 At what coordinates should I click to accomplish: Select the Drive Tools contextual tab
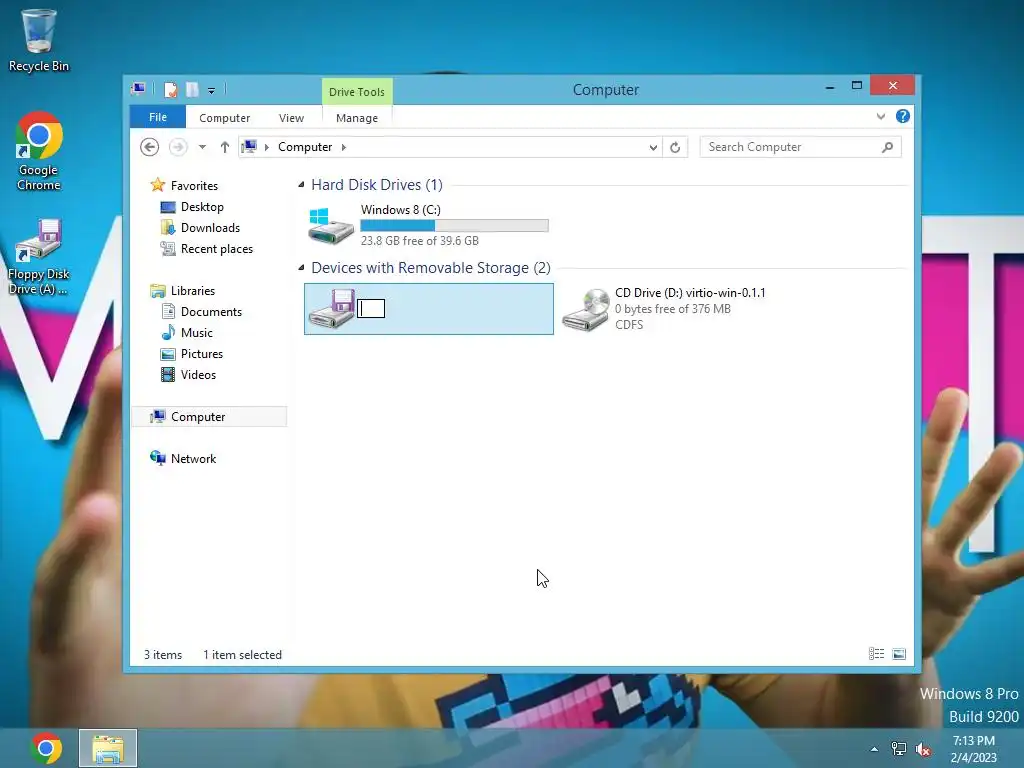tap(357, 92)
